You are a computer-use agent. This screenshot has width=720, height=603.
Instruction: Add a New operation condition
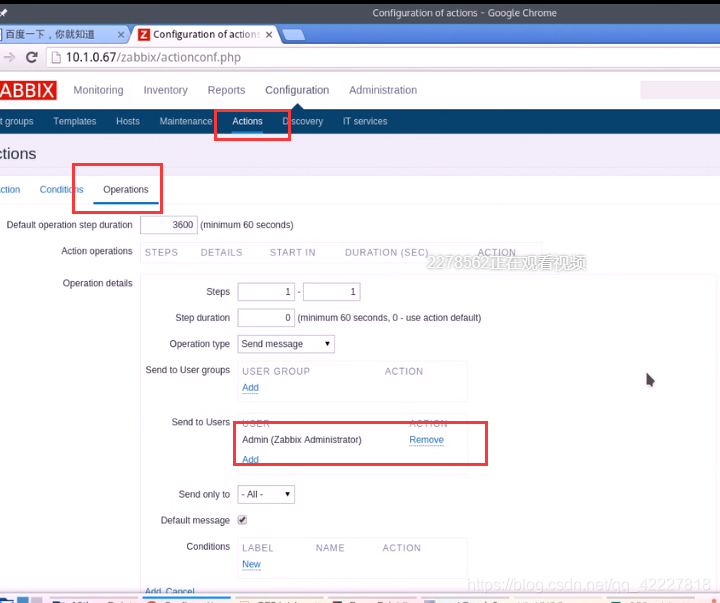251,564
